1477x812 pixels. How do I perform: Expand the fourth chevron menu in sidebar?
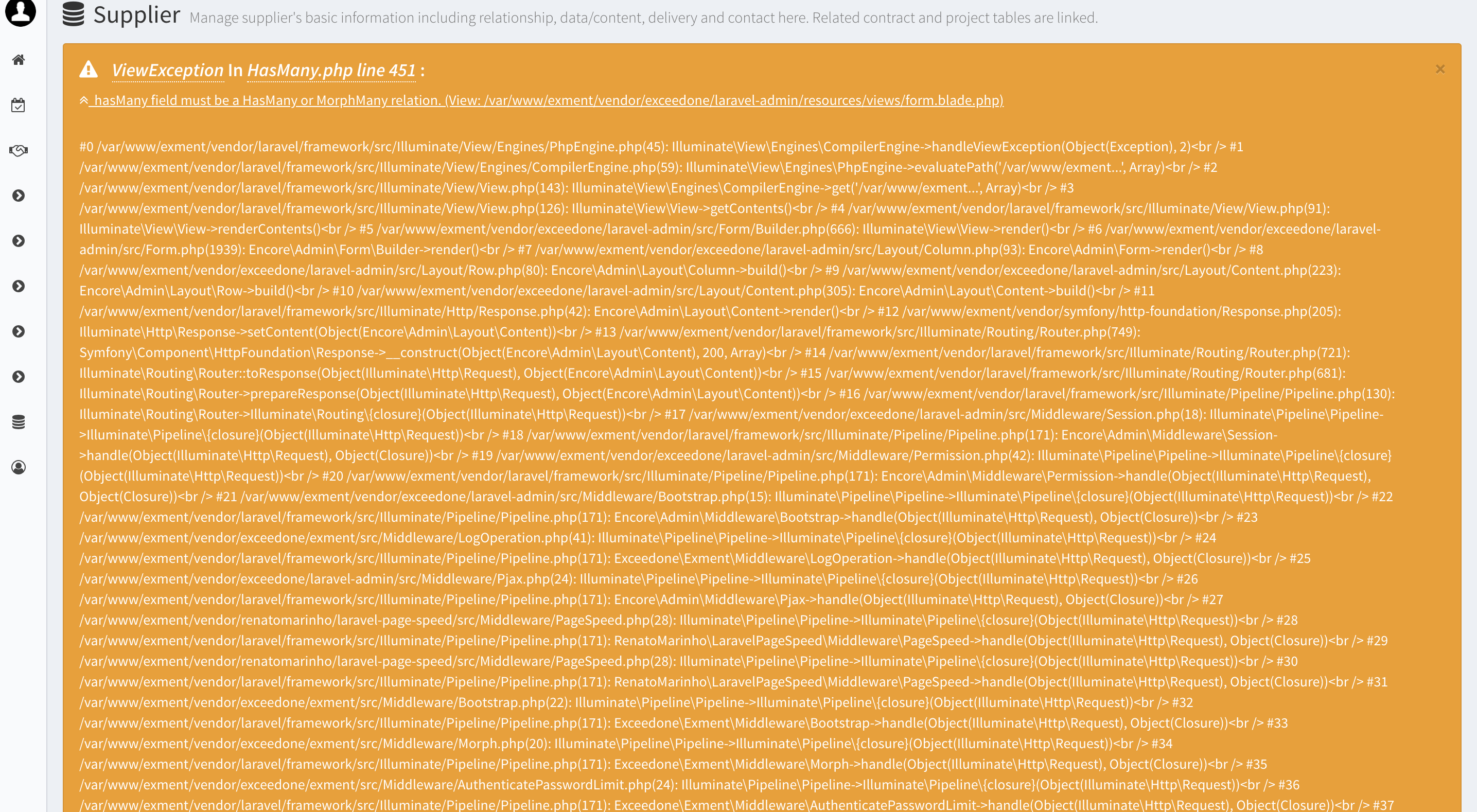19,331
